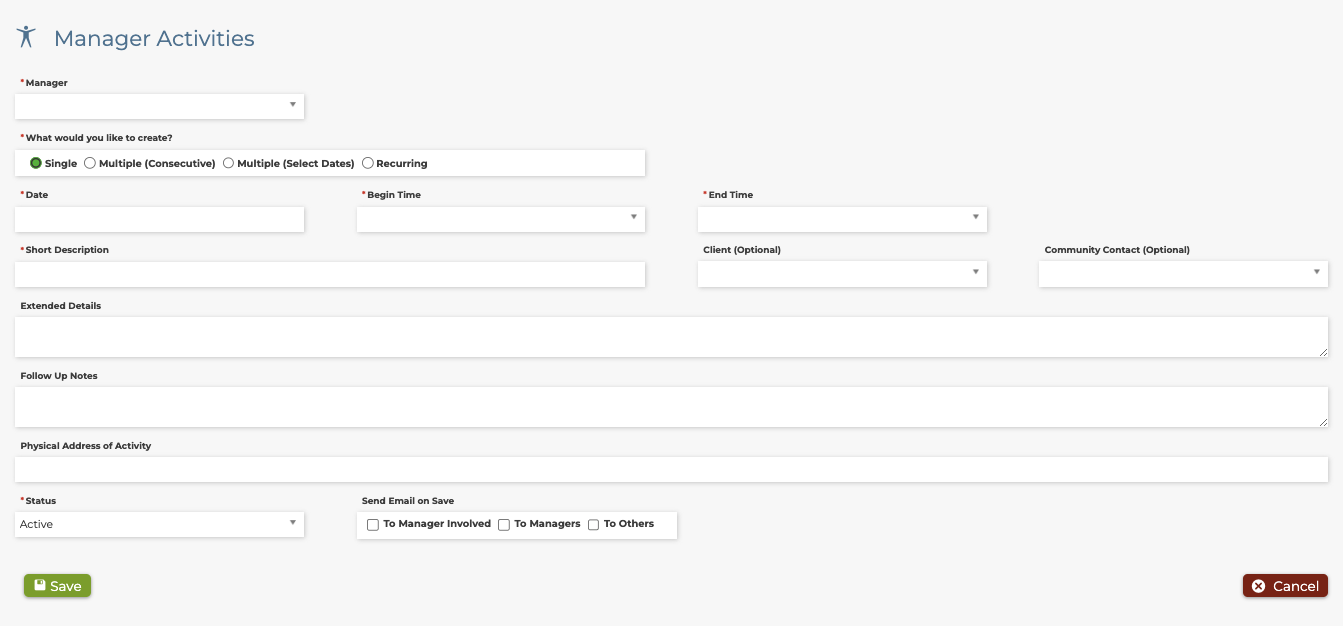Enable the To Manager Involved checkbox
The height and width of the screenshot is (626, 1343).
(x=373, y=525)
